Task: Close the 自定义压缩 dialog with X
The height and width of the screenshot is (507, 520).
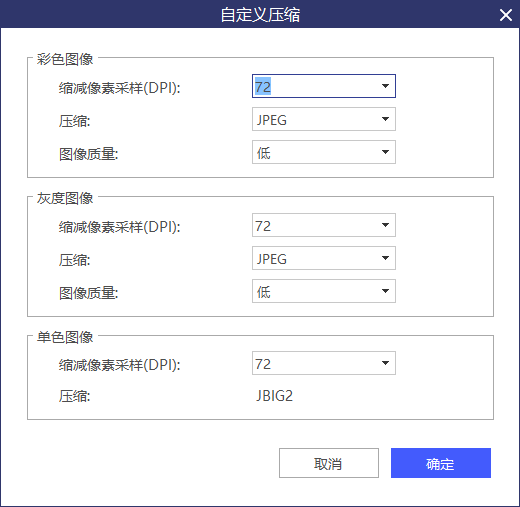Action: pyautogui.click(x=506, y=15)
